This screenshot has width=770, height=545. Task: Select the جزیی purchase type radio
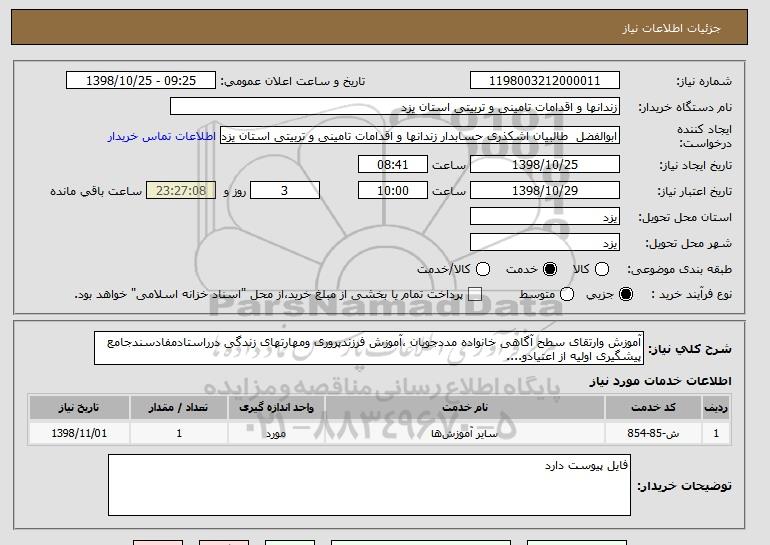[626, 294]
